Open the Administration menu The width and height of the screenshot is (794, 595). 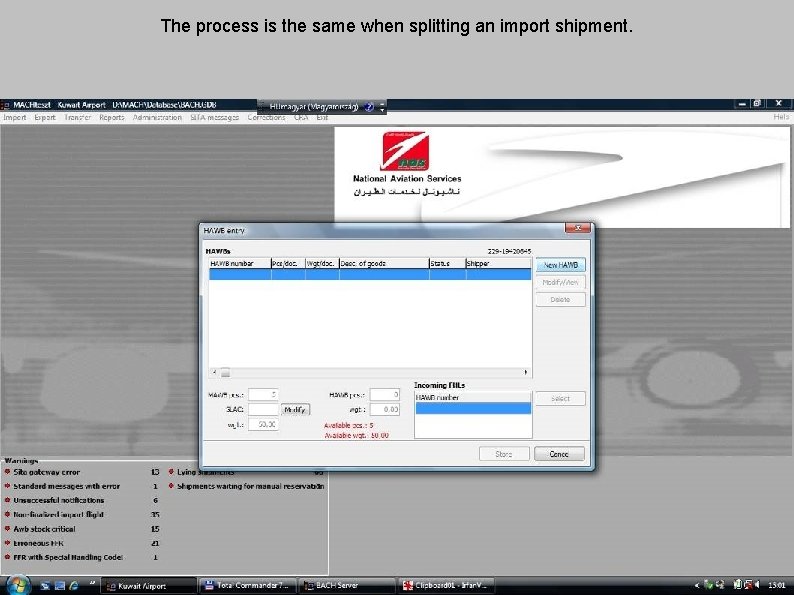[x=157, y=117]
